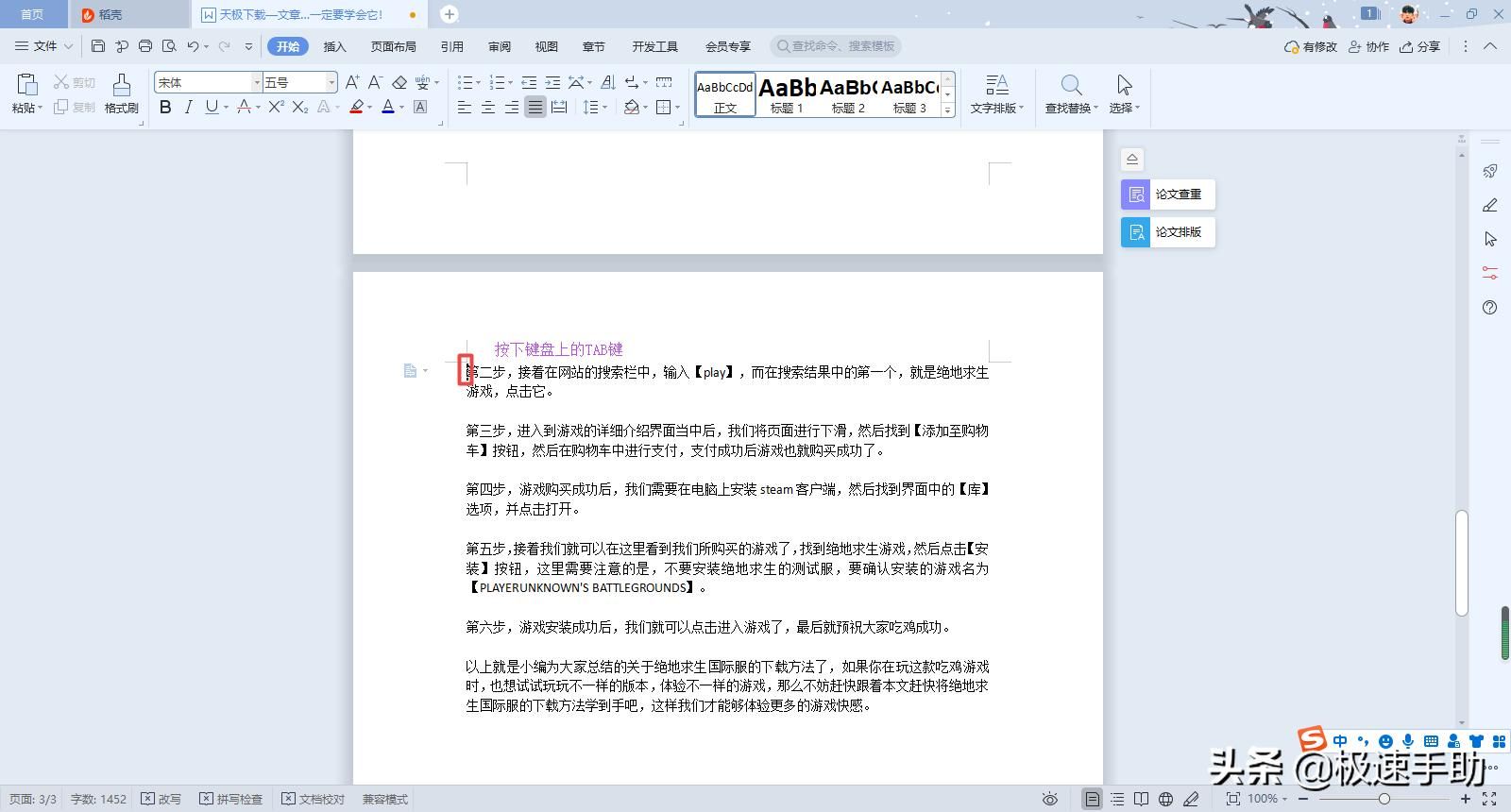Expand the styles gallery arrow

click(x=948, y=111)
